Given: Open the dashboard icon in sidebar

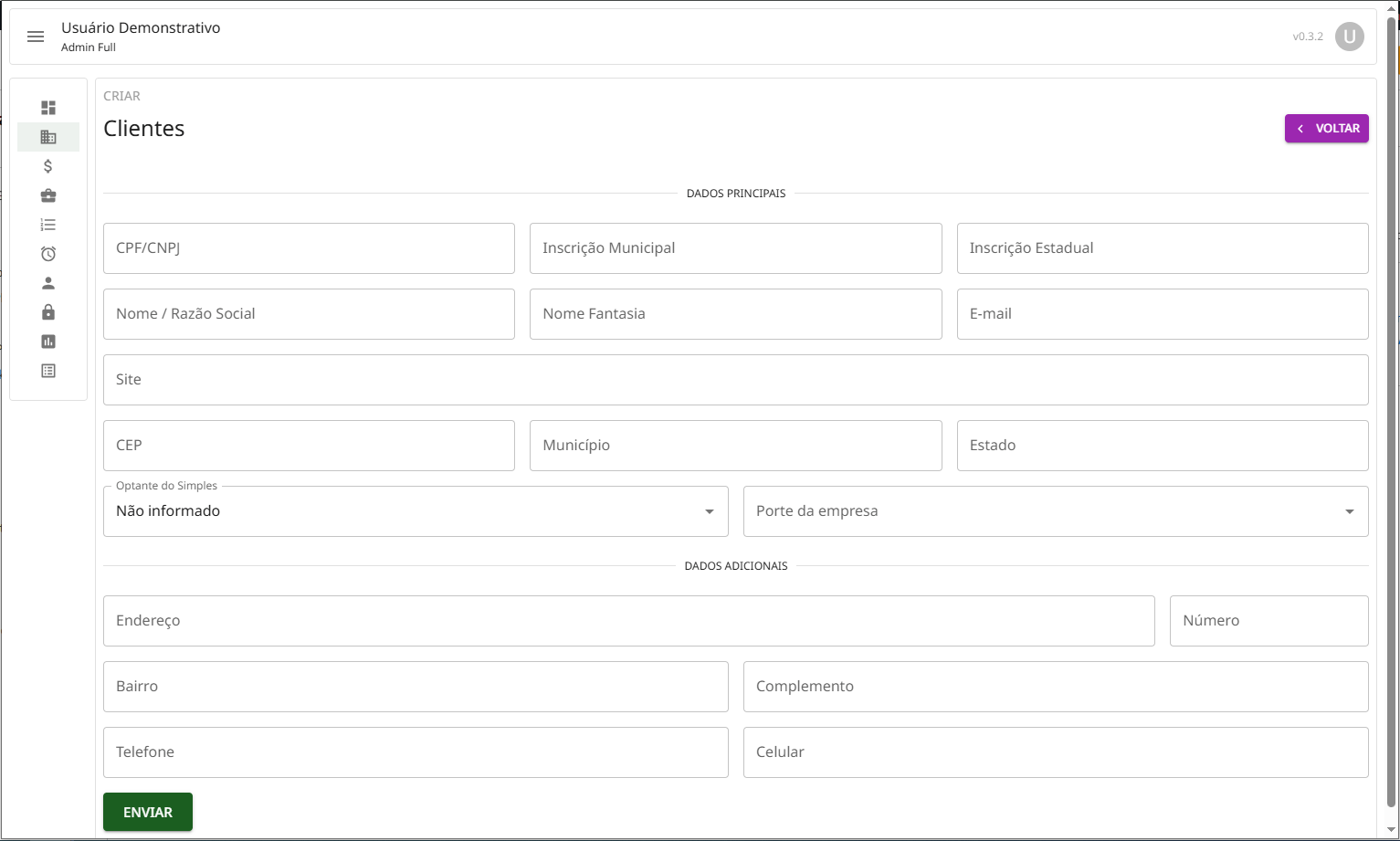Looking at the screenshot, I should pyautogui.click(x=48, y=108).
